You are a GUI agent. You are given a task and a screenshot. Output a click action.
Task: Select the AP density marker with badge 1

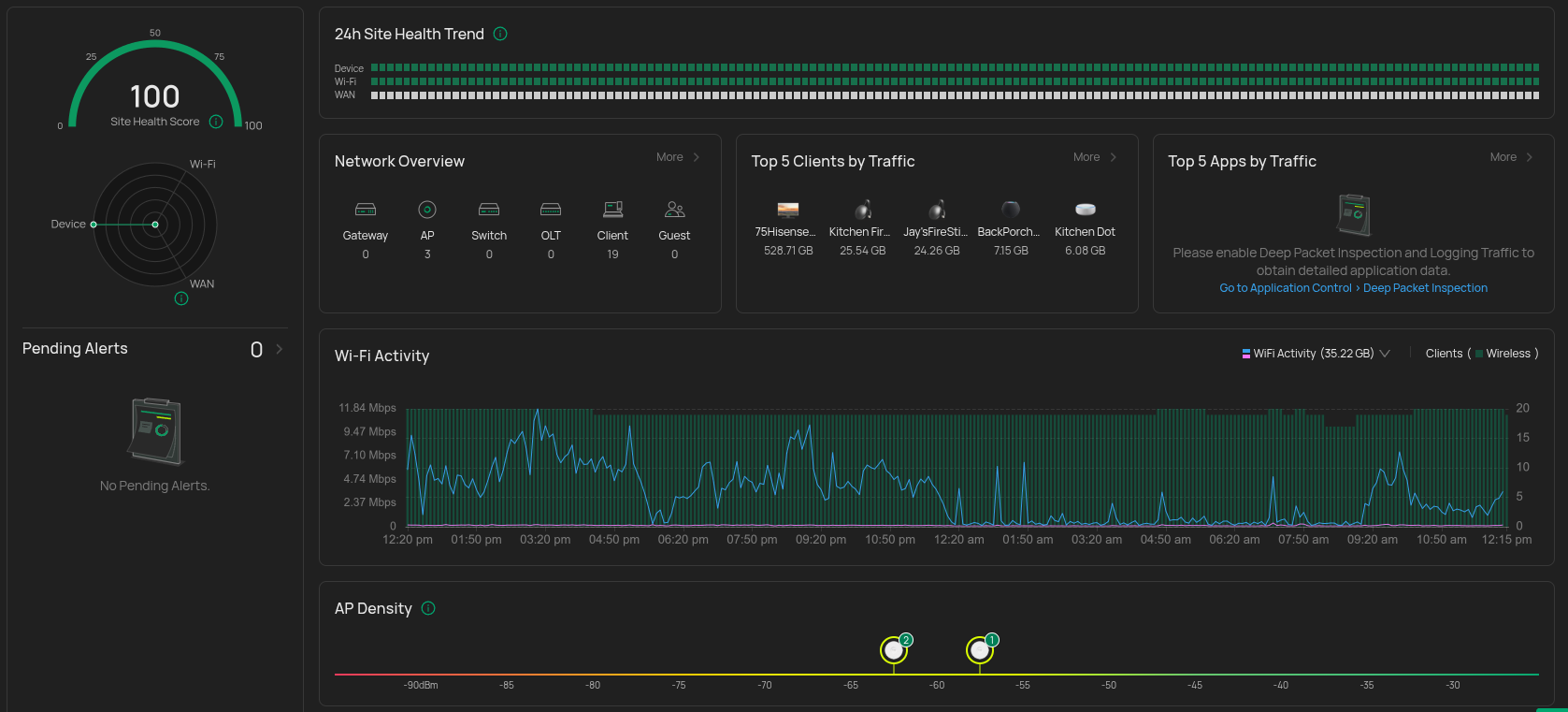point(979,649)
